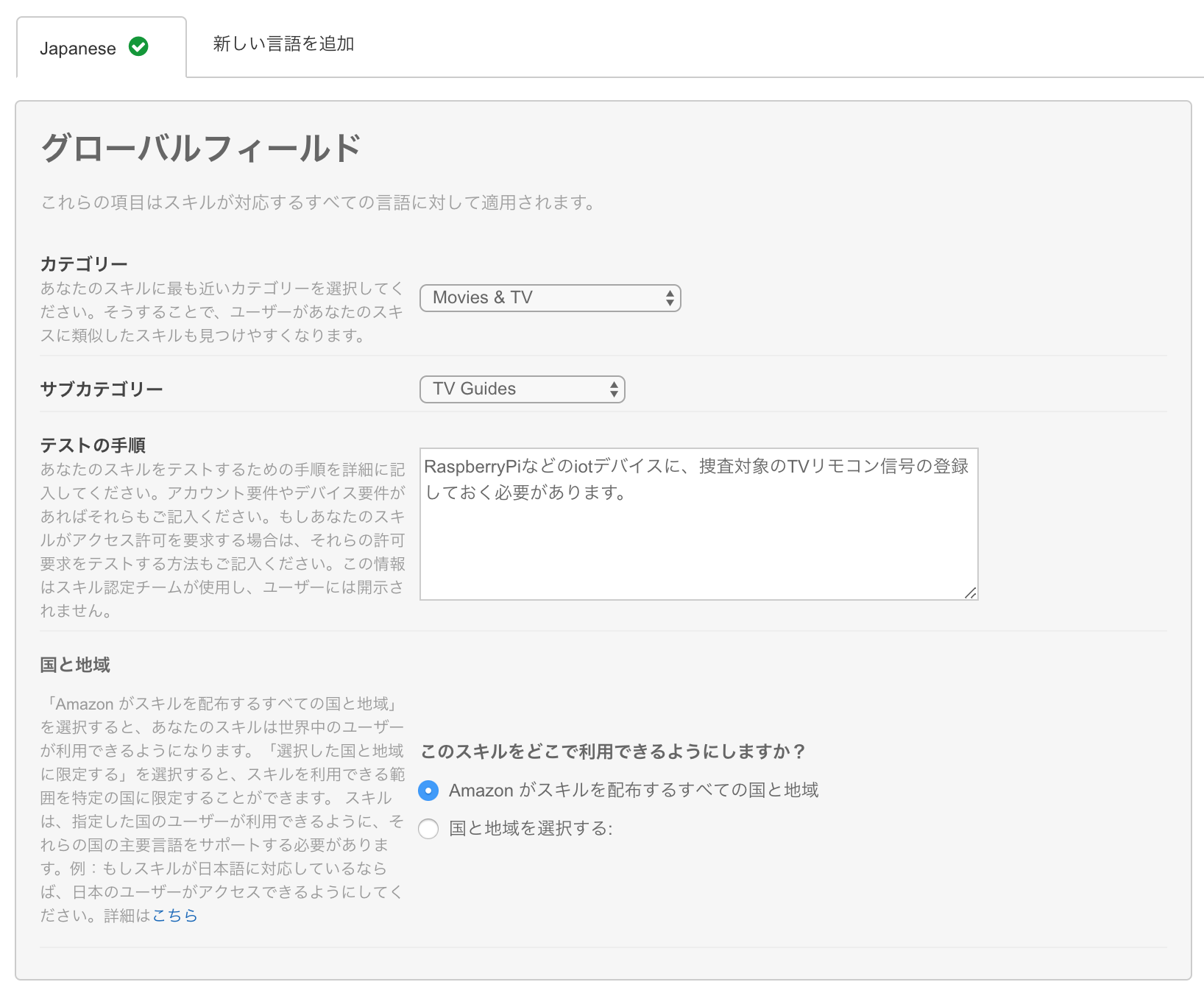
Task: Click the グローバルフィールド heading
Action: [x=201, y=148]
